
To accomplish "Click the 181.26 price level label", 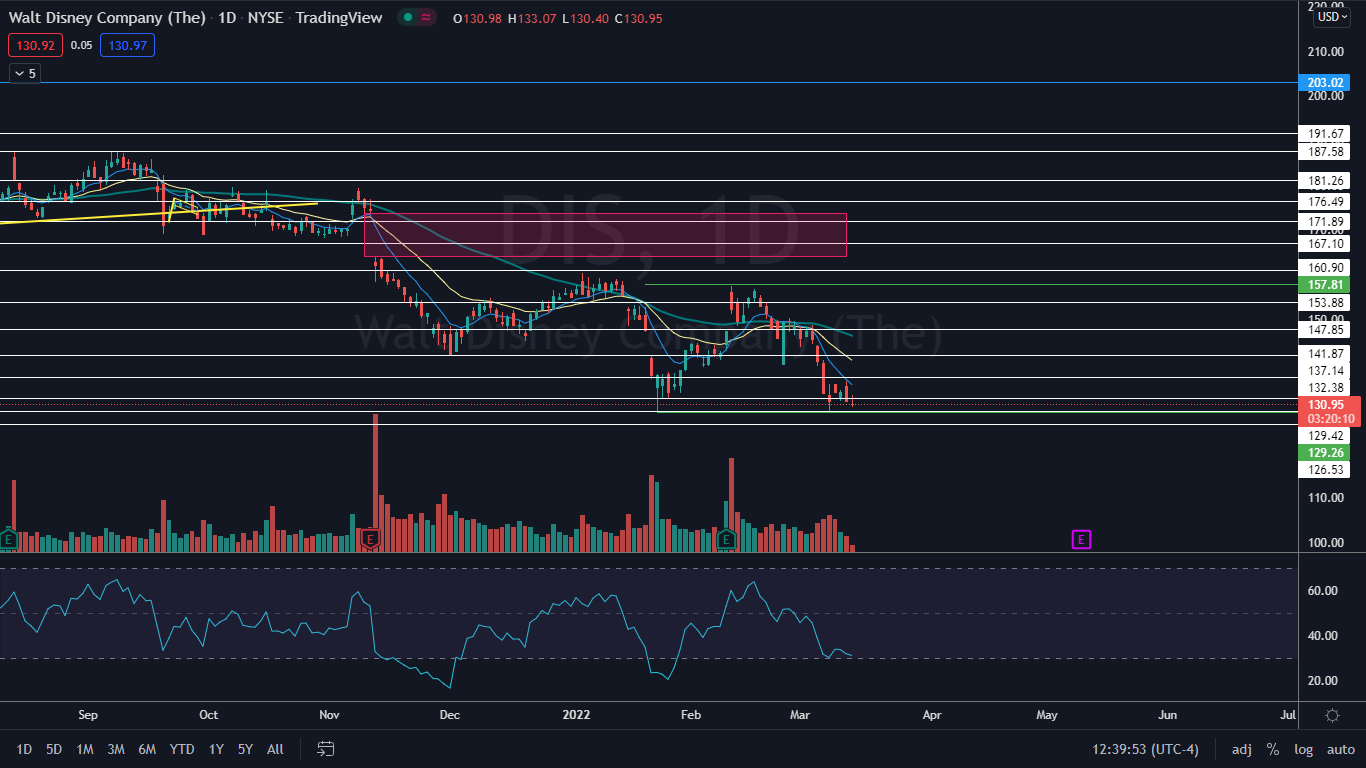I will tap(1324, 181).
